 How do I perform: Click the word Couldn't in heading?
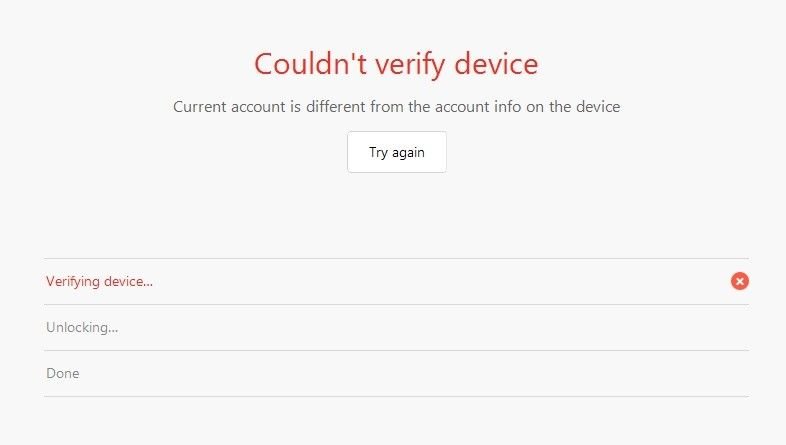coord(310,64)
